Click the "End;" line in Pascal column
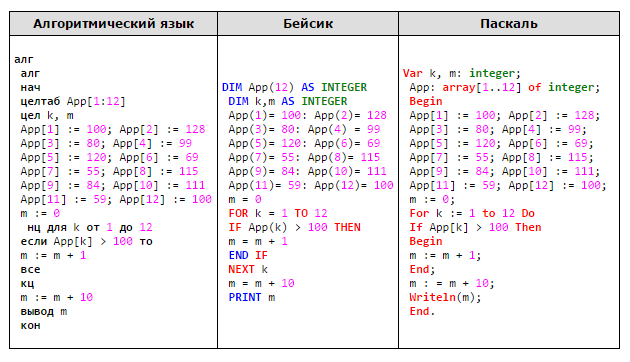Viewport: 630px width, 362px height. [x=422, y=269]
